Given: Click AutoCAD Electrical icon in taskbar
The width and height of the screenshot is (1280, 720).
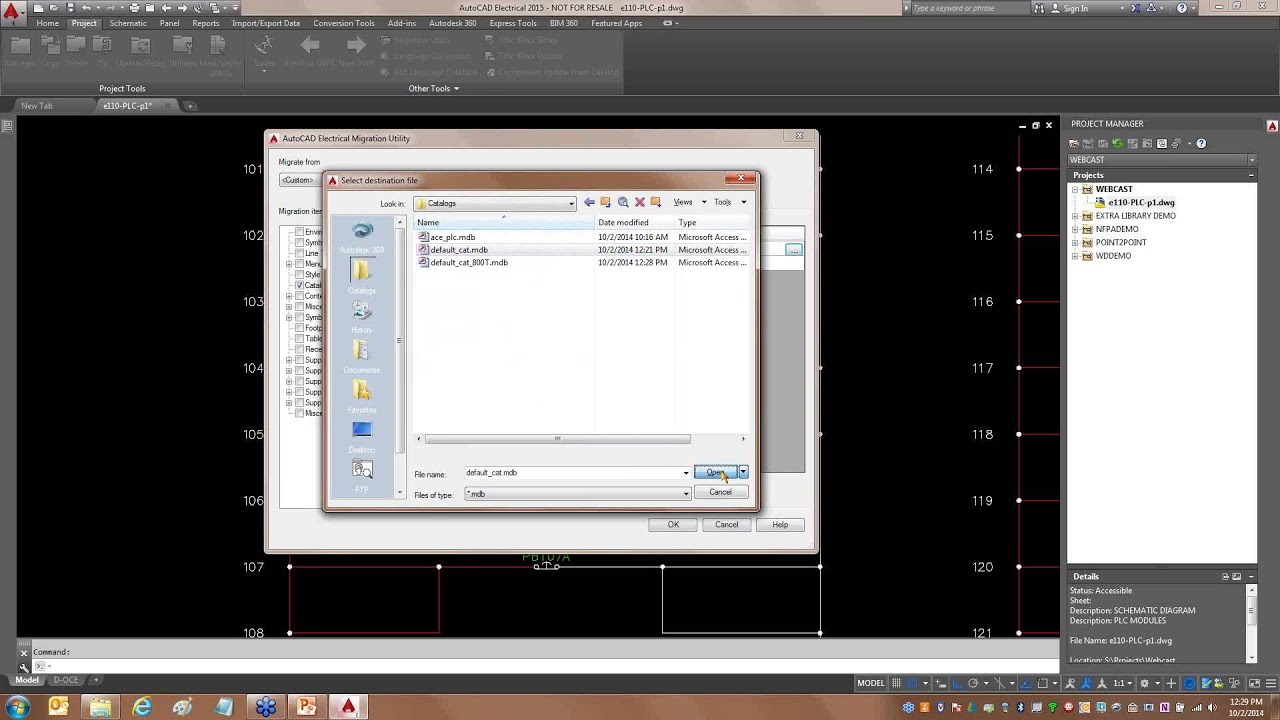Looking at the screenshot, I should (348, 707).
